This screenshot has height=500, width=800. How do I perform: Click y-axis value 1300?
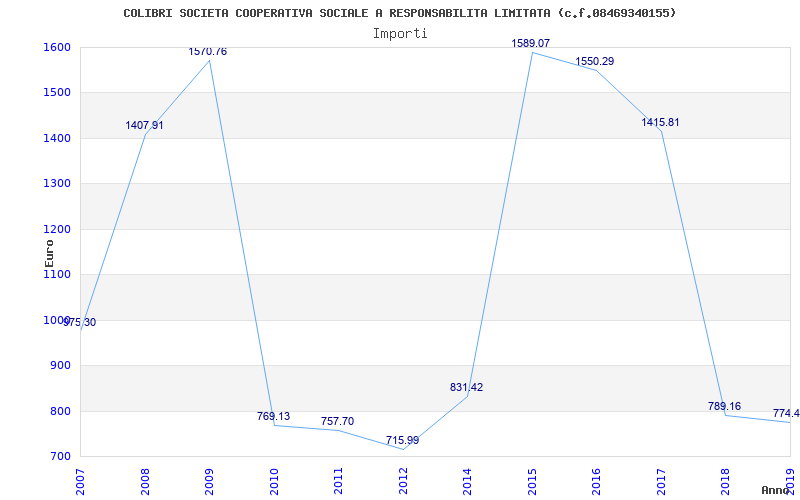pos(57,184)
